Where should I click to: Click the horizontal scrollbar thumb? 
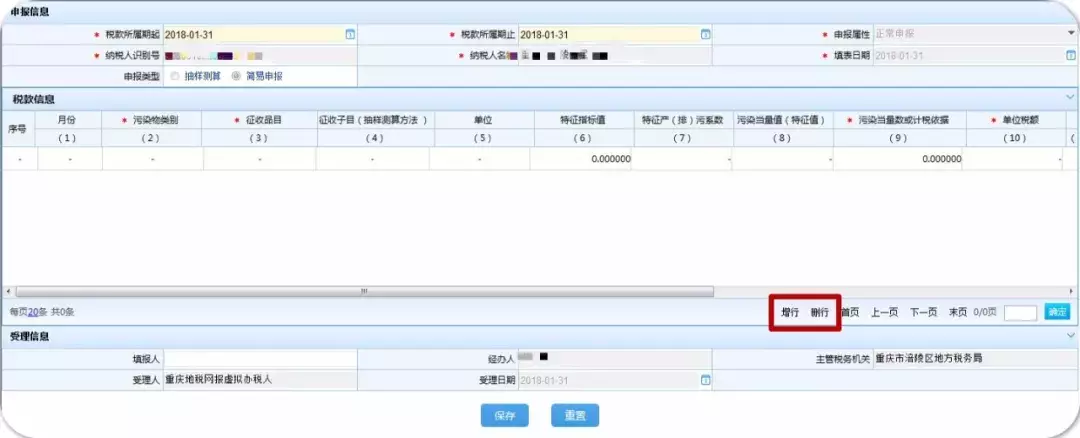point(364,291)
